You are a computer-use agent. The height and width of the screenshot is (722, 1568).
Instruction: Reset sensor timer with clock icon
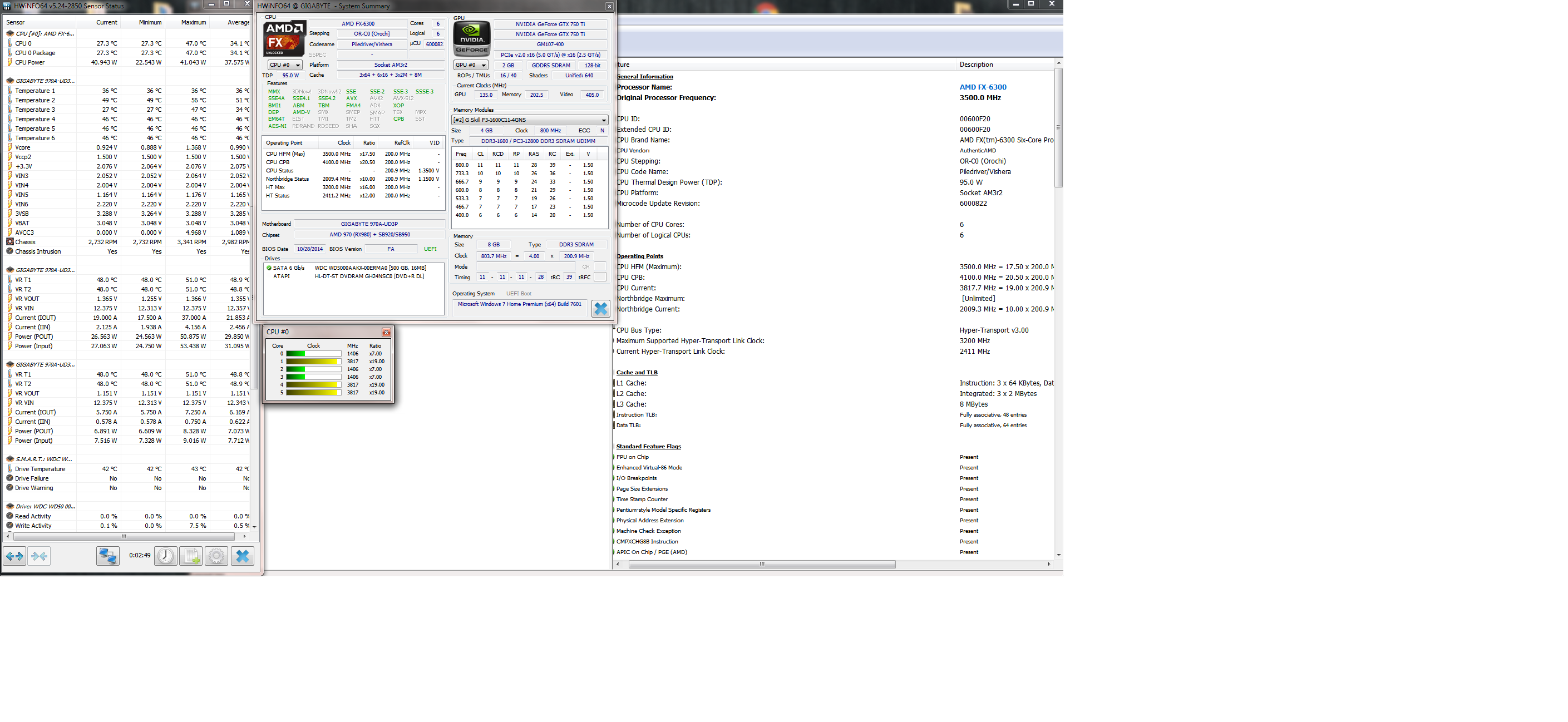point(166,556)
